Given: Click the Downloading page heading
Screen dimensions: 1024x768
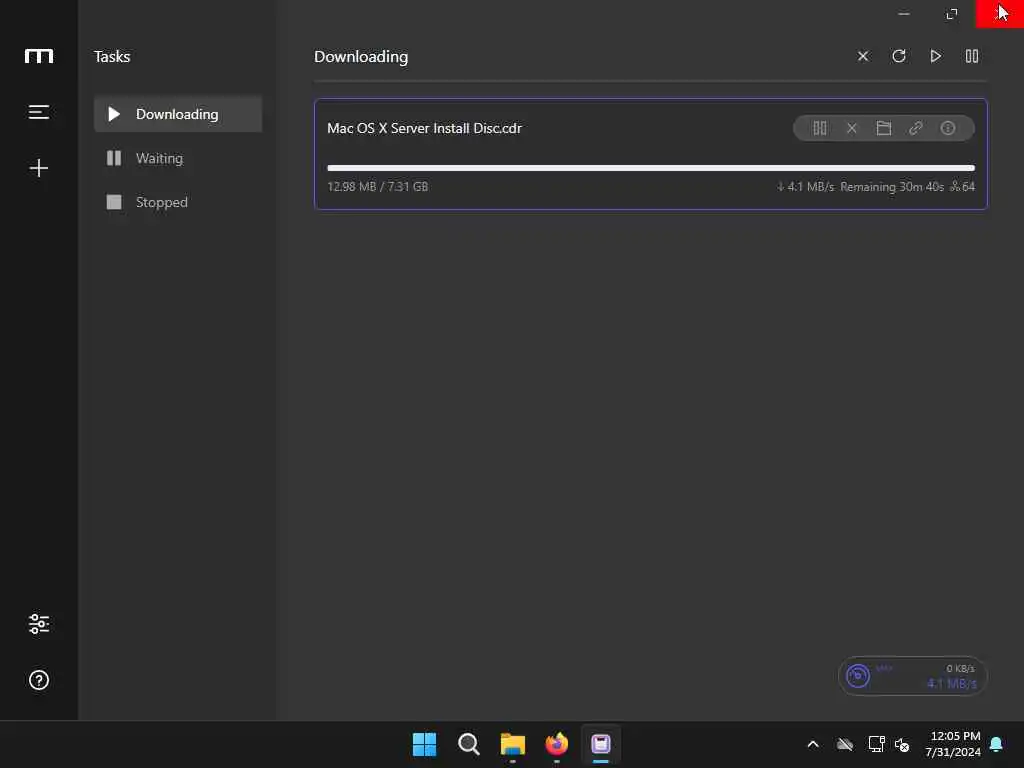Looking at the screenshot, I should pyautogui.click(x=361, y=57).
